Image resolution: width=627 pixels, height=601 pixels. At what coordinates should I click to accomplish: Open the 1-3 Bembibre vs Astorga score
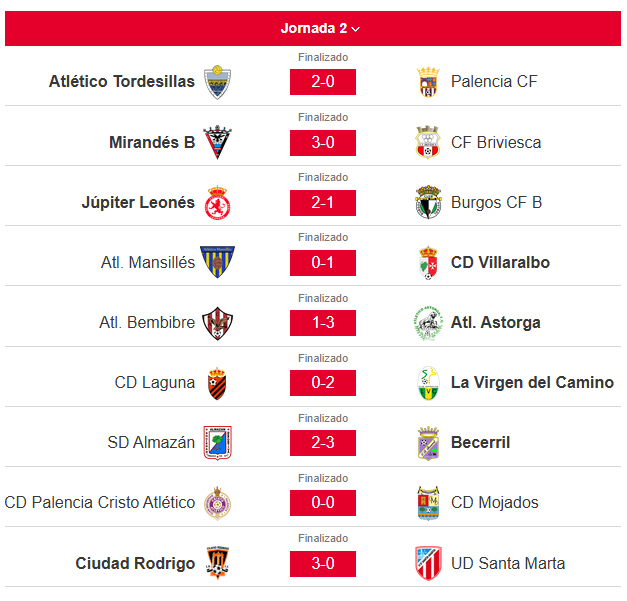tap(323, 323)
